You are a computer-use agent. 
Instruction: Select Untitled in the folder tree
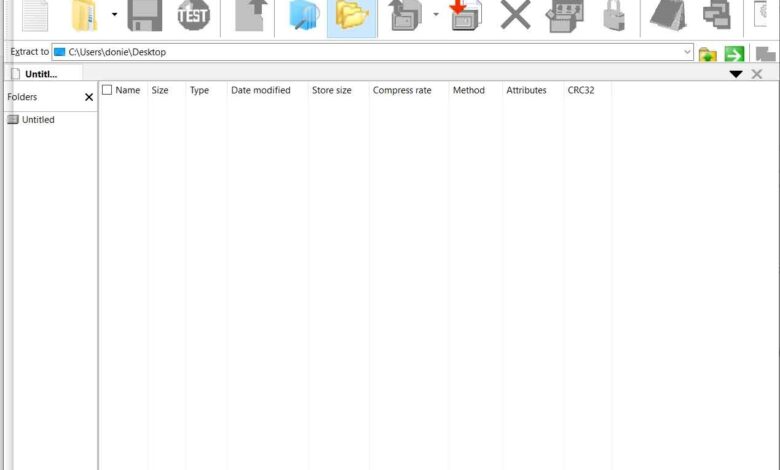[31, 119]
